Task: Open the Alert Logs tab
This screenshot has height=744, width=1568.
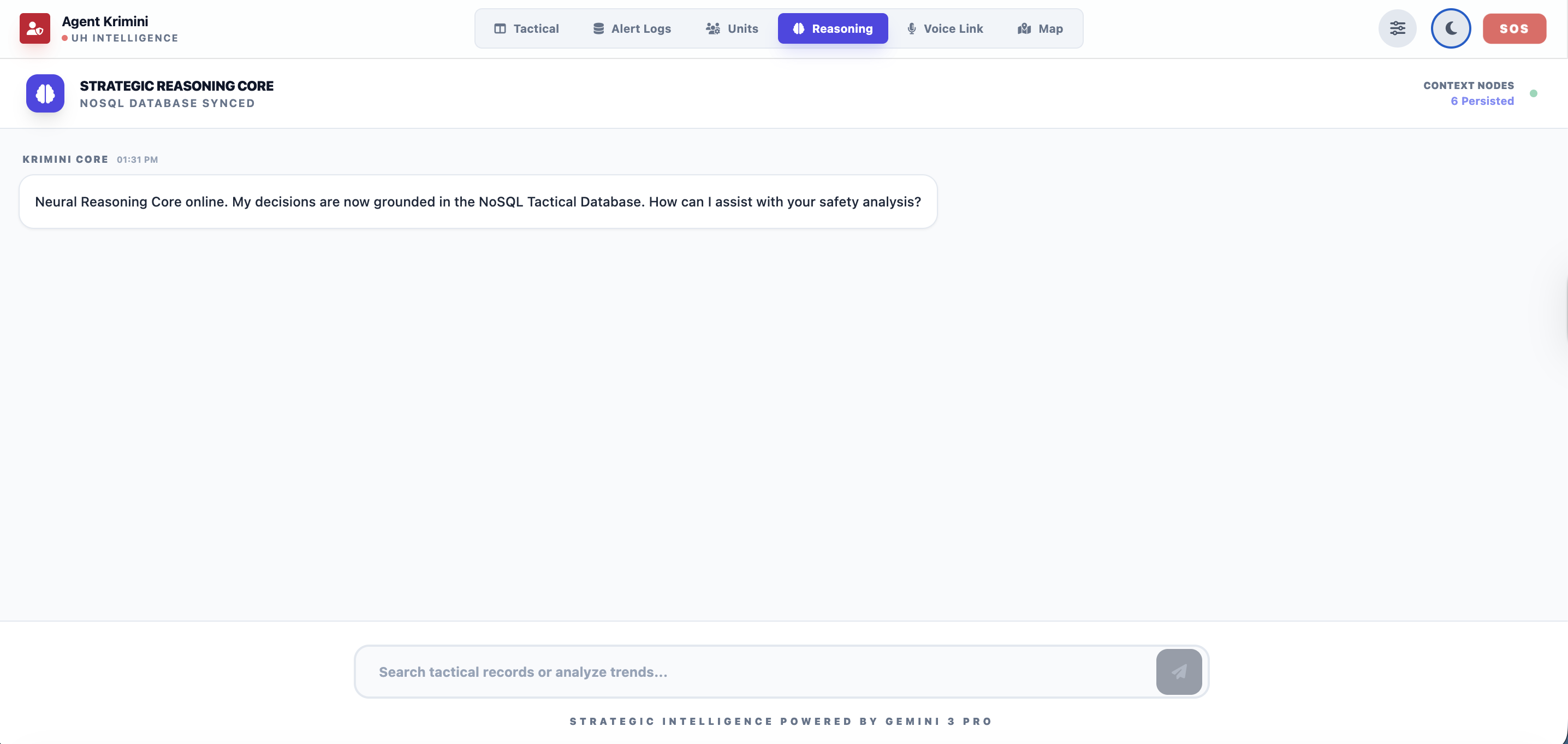Action: (x=632, y=28)
